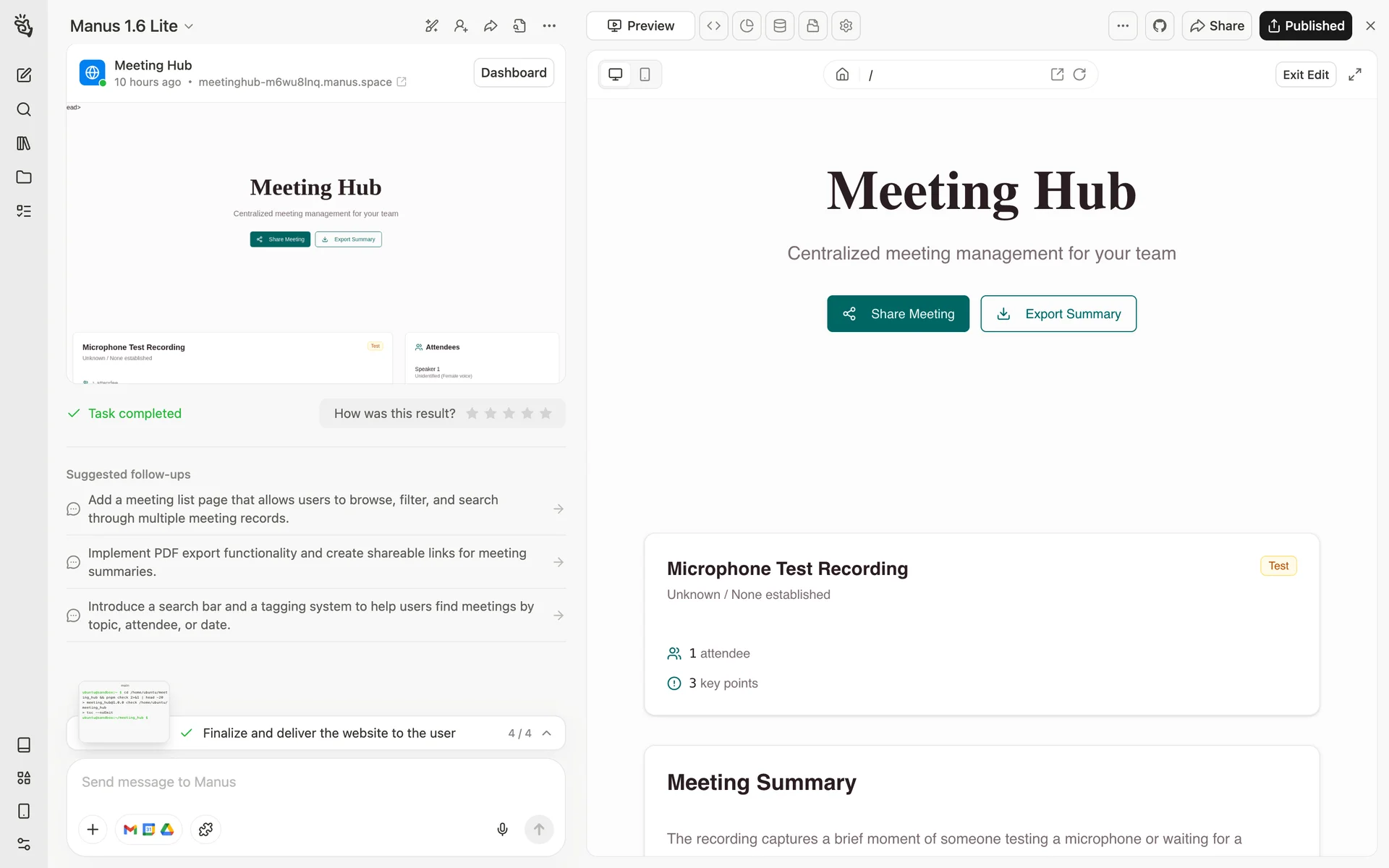Exit Edit mode in preview
The width and height of the screenshot is (1389, 868).
pyautogui.click(x=1305, y=75)
